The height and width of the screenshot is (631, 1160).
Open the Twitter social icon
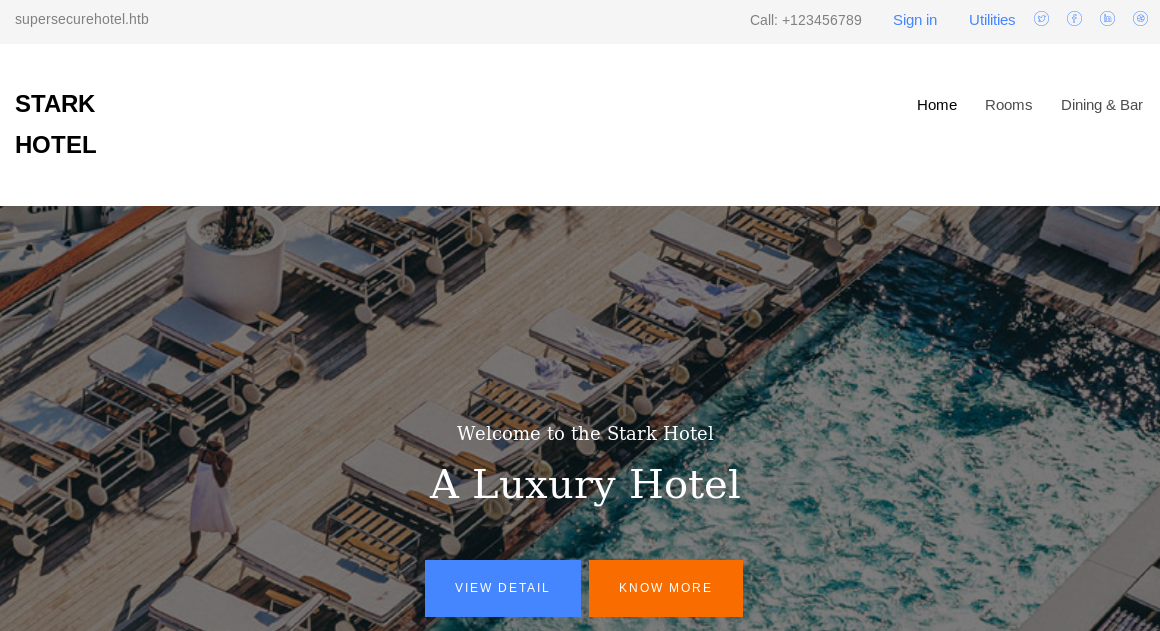point(1041,19)
